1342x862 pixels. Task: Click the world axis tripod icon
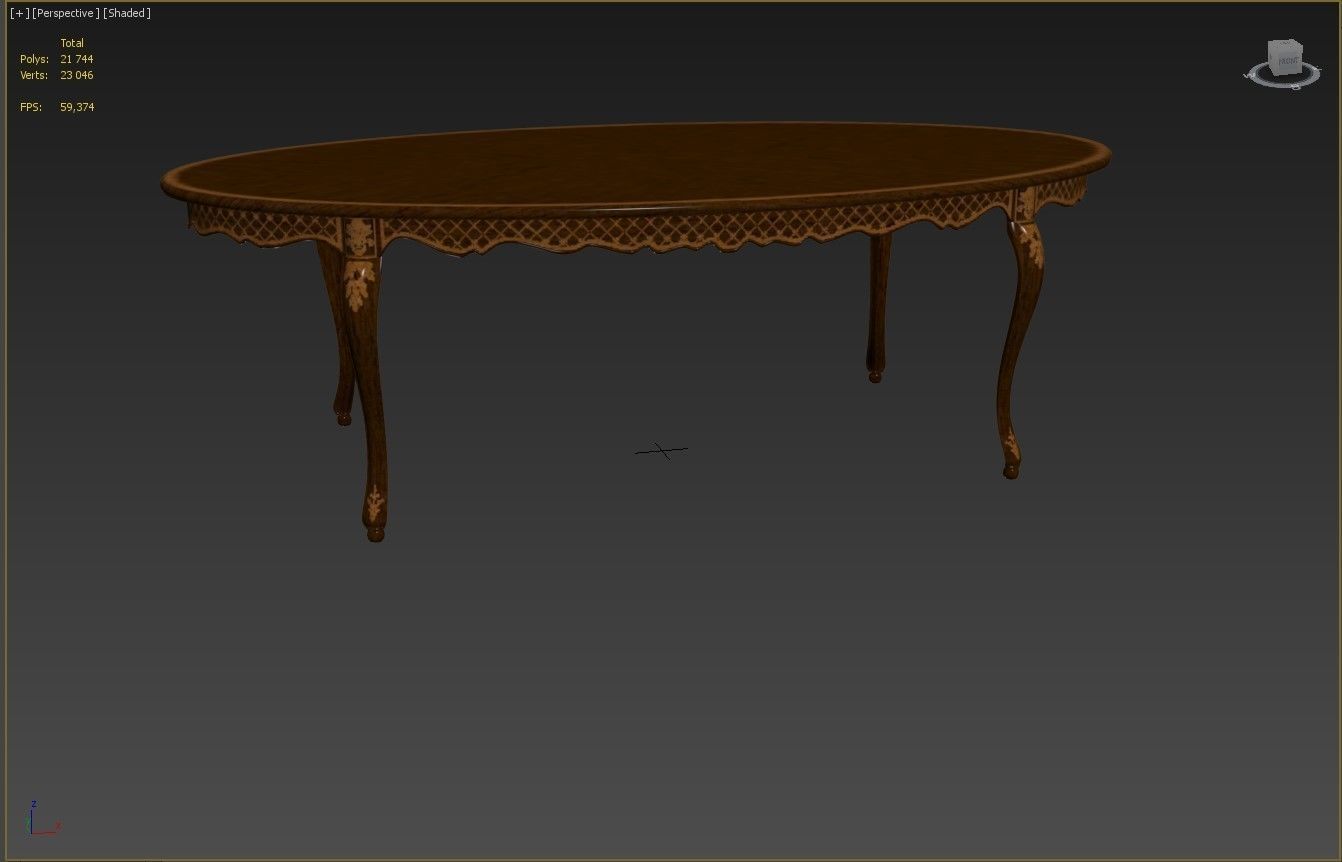click(43, 818)
